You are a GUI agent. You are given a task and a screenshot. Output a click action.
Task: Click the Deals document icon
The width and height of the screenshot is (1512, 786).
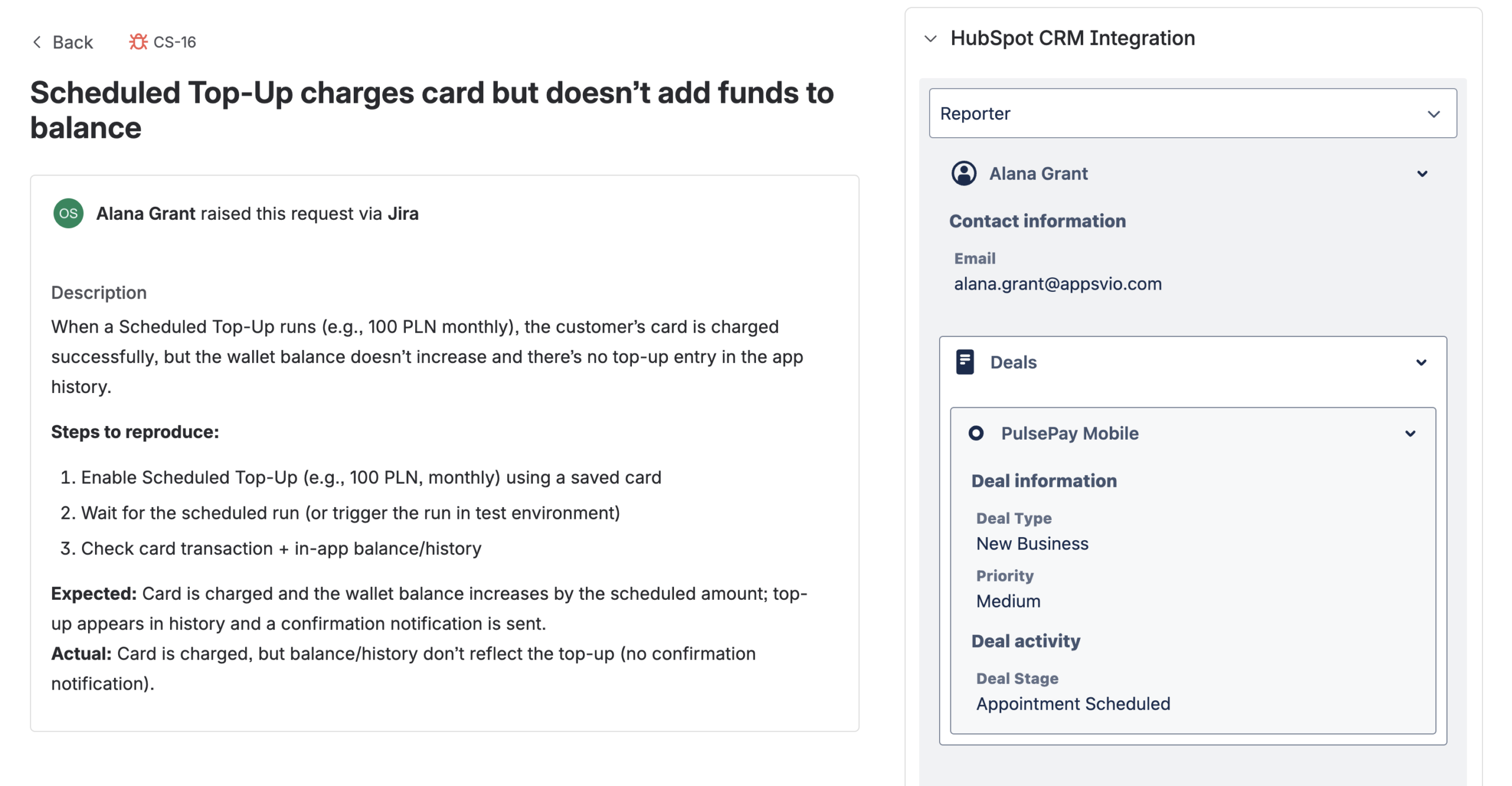click(964, 362)
